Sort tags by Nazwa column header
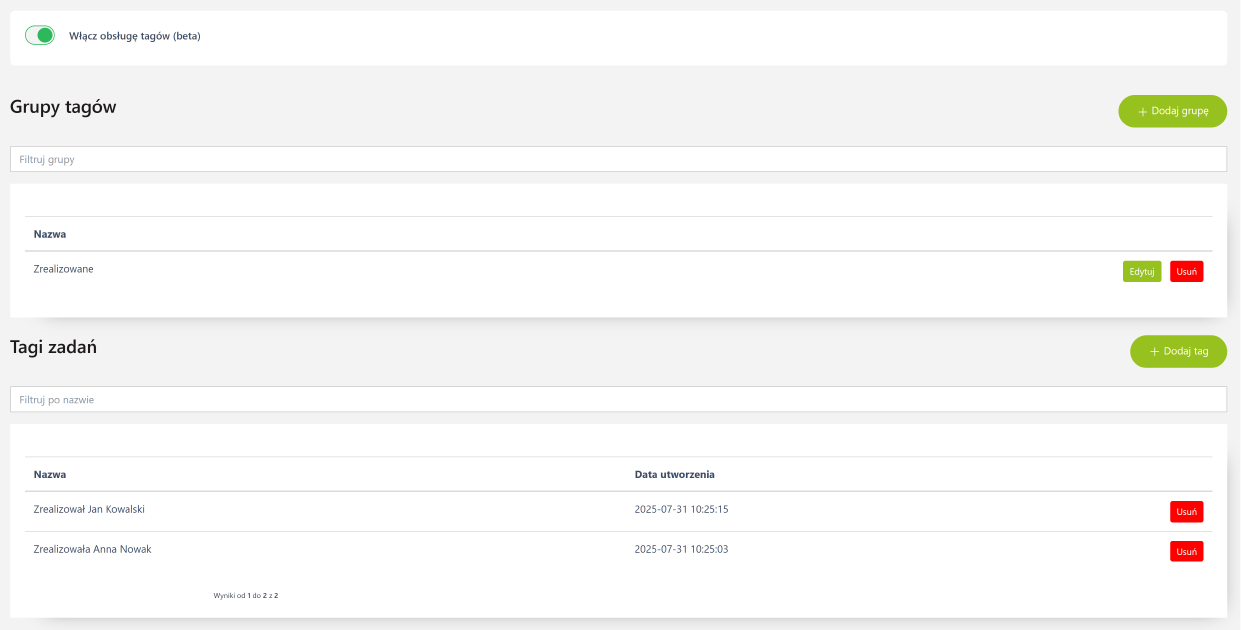The width and height of the screenshot is (1241, 630). pyautogui.click(x=50, y=474)
